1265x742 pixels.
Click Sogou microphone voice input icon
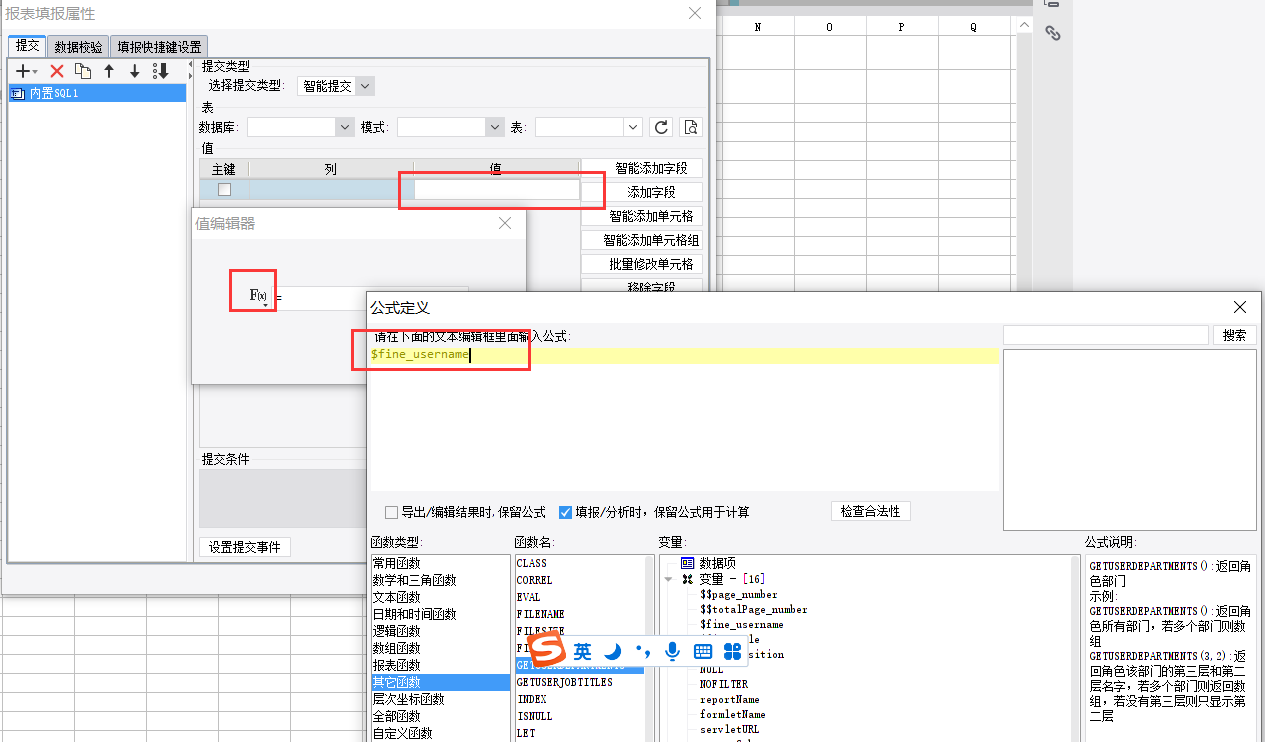click(x=673, y=652)
